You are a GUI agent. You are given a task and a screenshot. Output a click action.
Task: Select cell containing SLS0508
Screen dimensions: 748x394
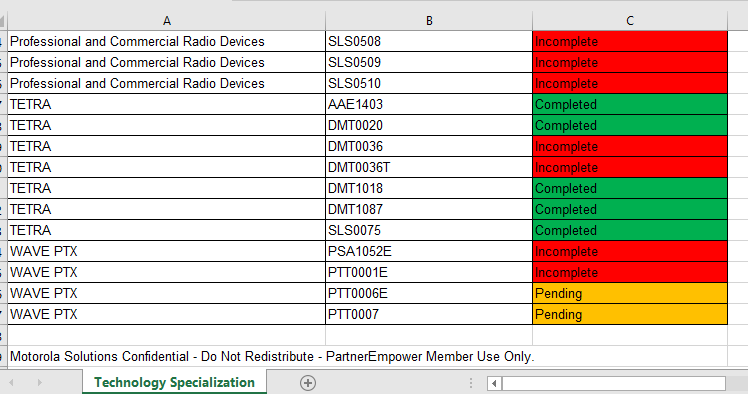click(x=429, y=41)
